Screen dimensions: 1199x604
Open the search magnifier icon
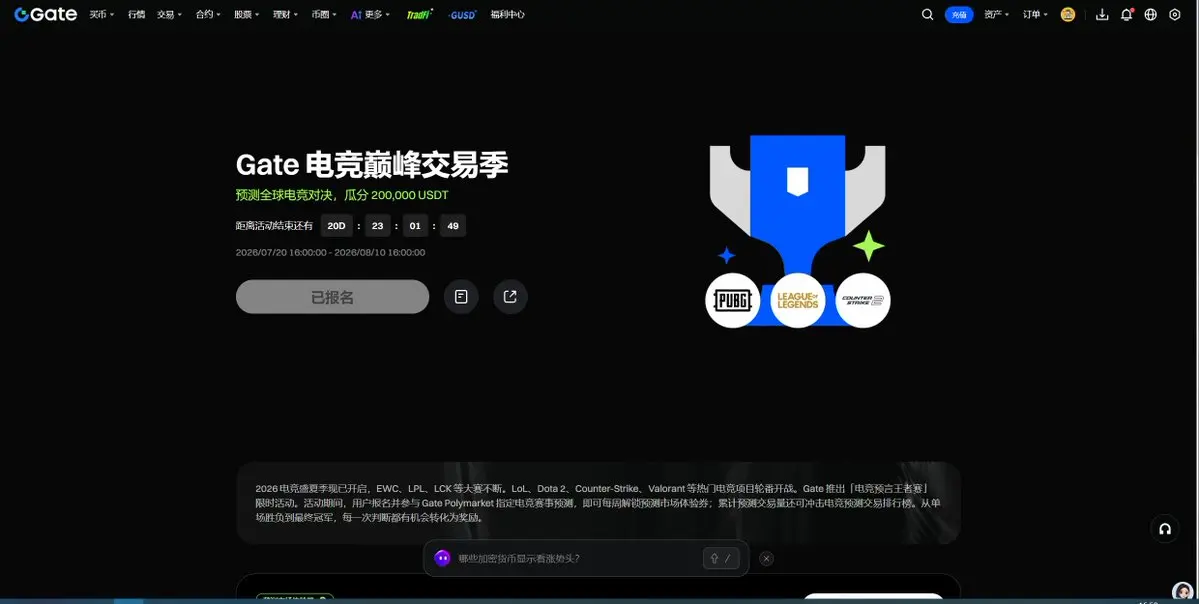coord(927,15)
